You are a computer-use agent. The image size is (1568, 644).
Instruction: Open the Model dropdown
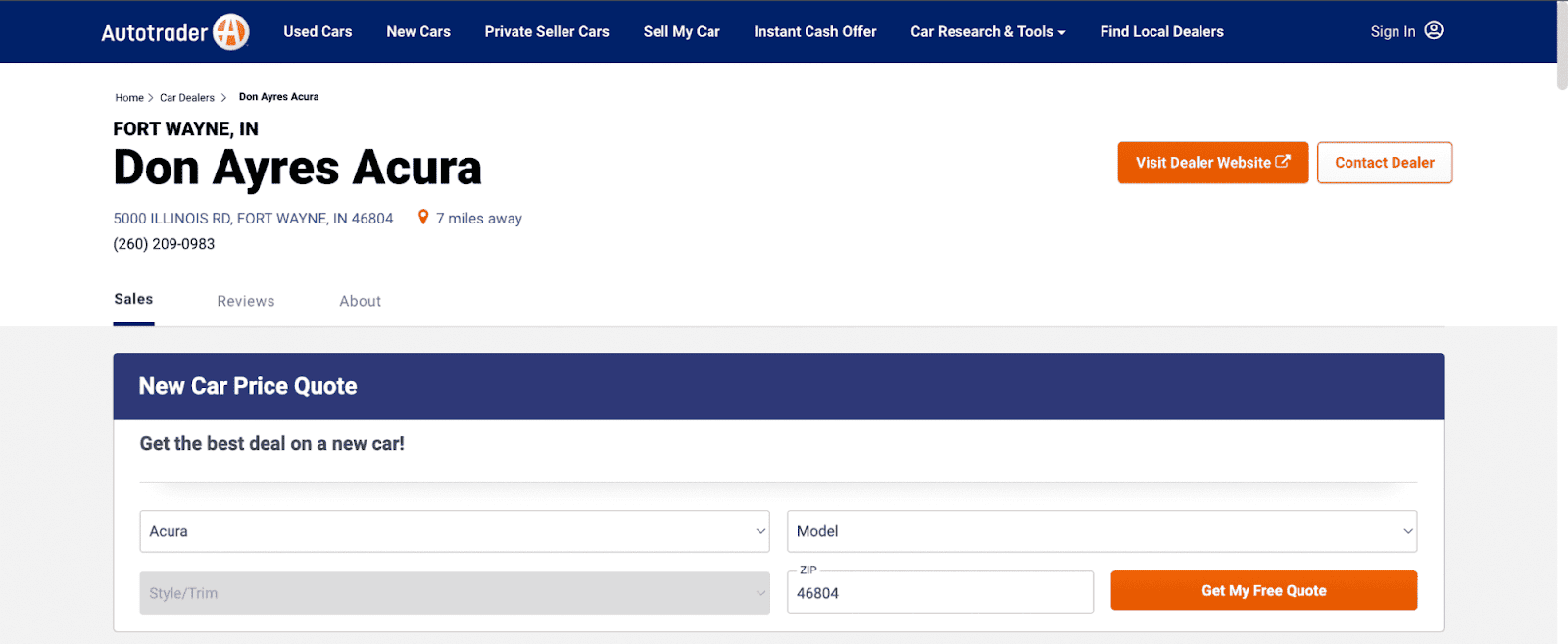click(x=1102, y=531)
